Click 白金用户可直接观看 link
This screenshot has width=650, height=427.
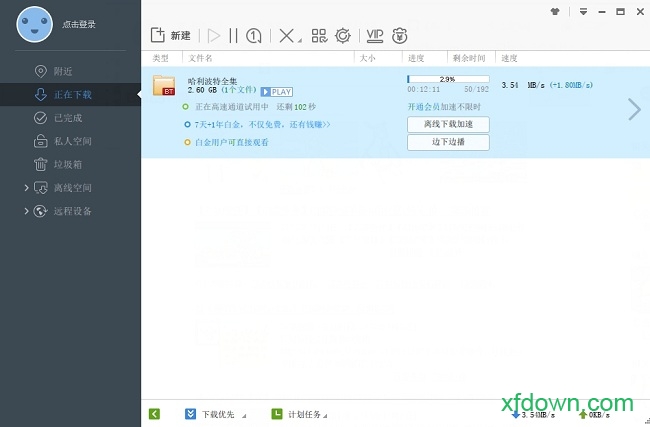pyautogui.click(x=232, y=142)
